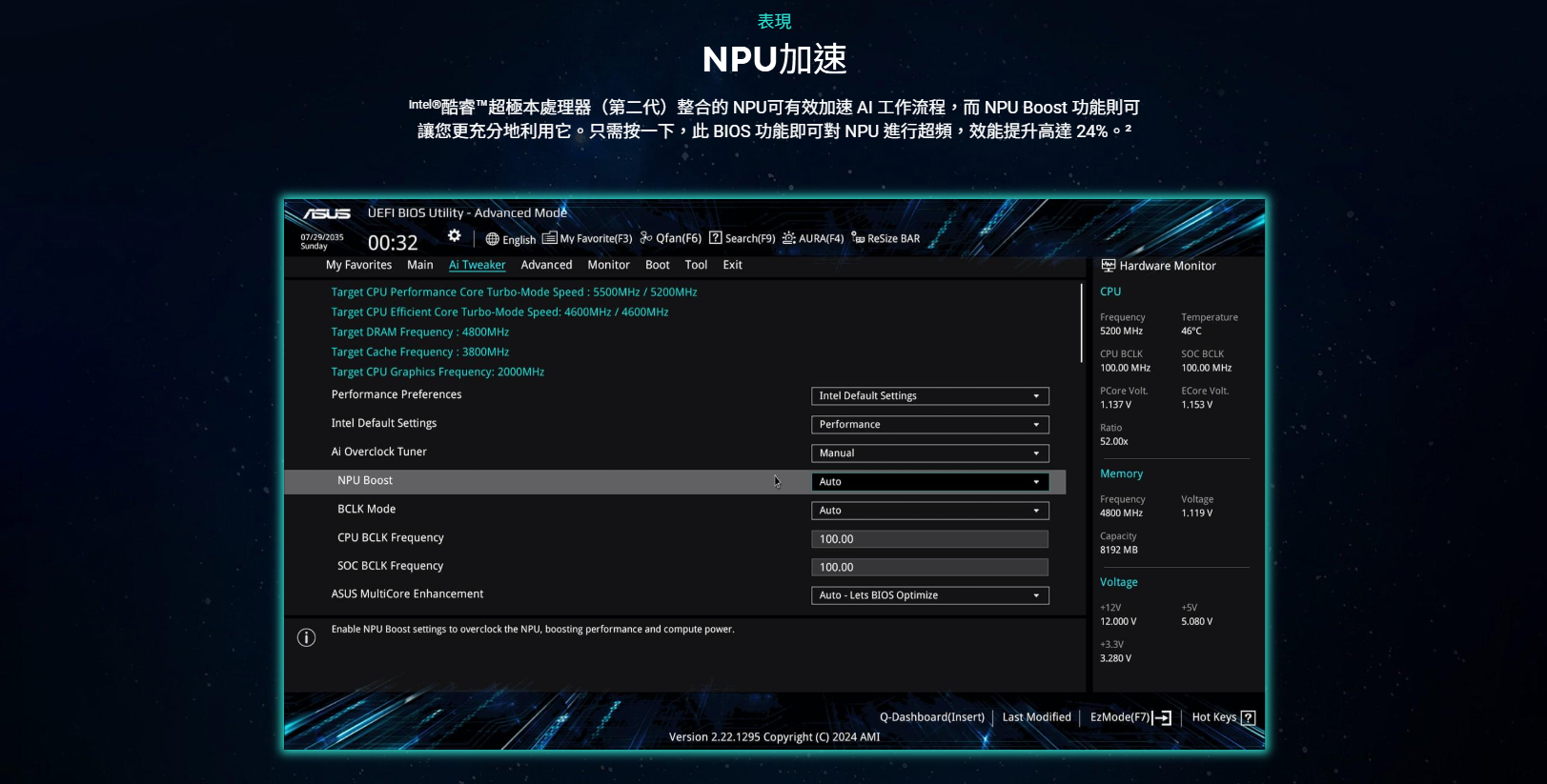Screen dimensions: 1547x784
Task: Open the Ai Overclock Tuner dropdown
Action: coord(929,453)
